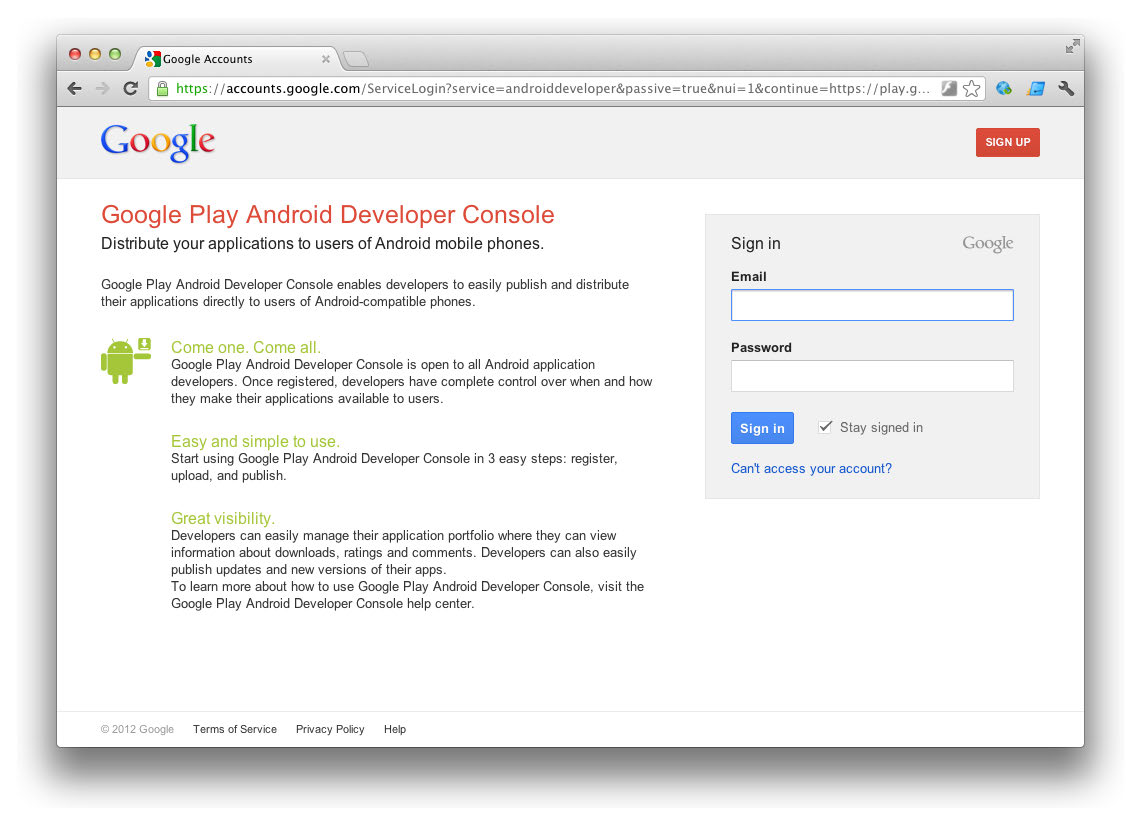Viewport: 1141px width, 826px height.
Task: Click the Password label in the login box
Action: coord(761,348)
